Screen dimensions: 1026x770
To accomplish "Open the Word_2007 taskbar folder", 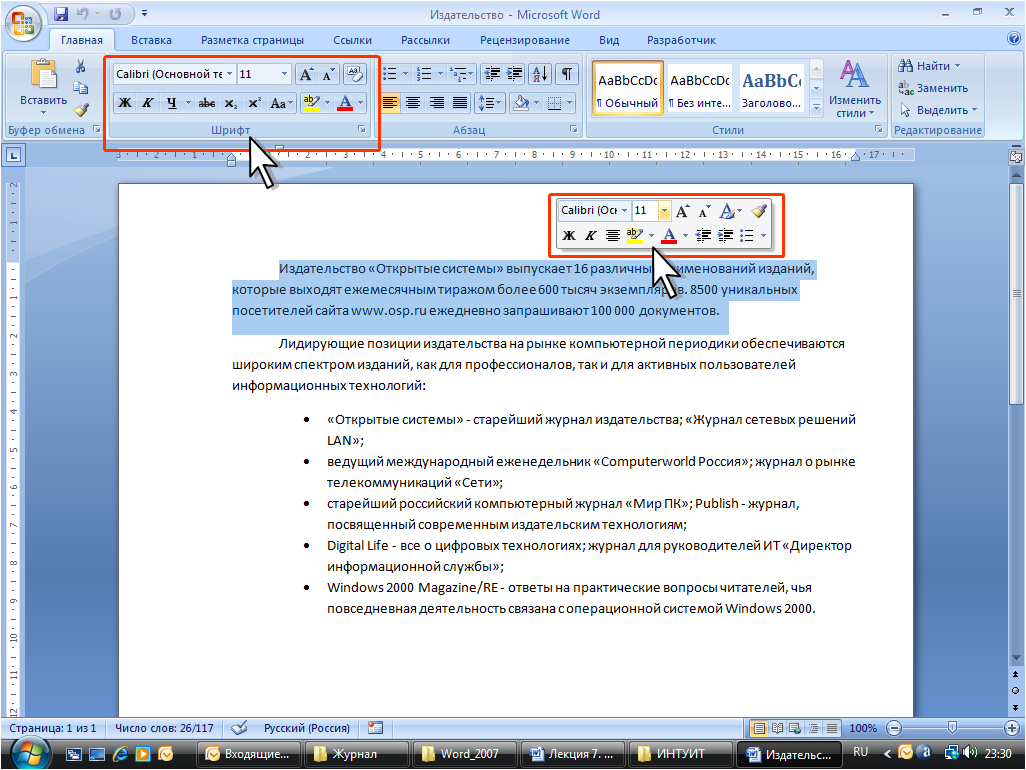I will [x=464, y=754].
